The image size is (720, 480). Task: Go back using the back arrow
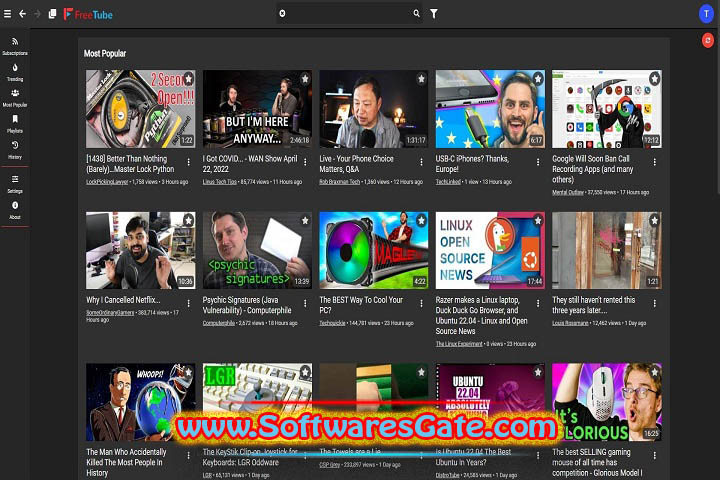[22, 14]
